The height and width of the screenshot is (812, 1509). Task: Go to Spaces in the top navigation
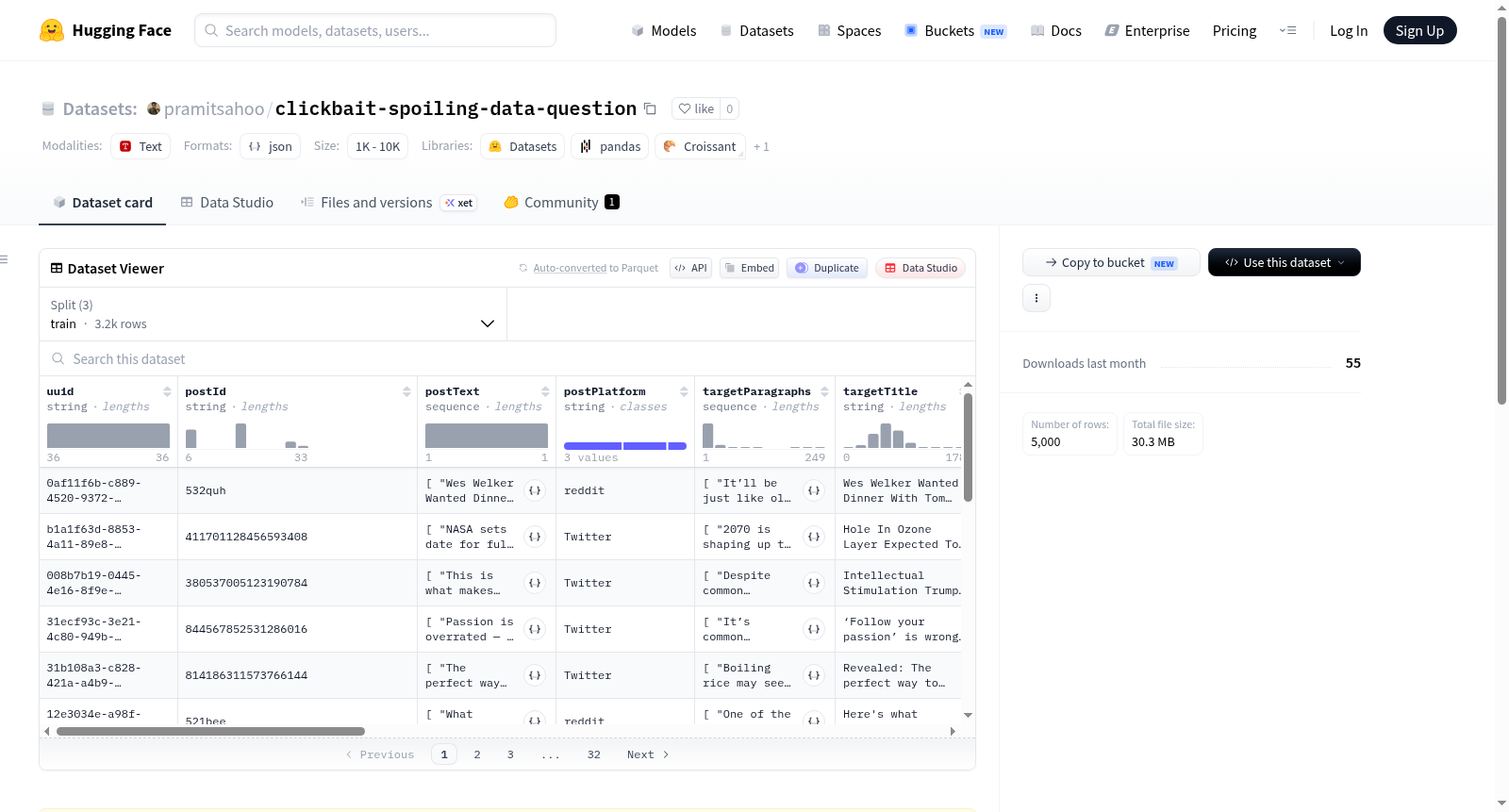(x=850, y=30)
